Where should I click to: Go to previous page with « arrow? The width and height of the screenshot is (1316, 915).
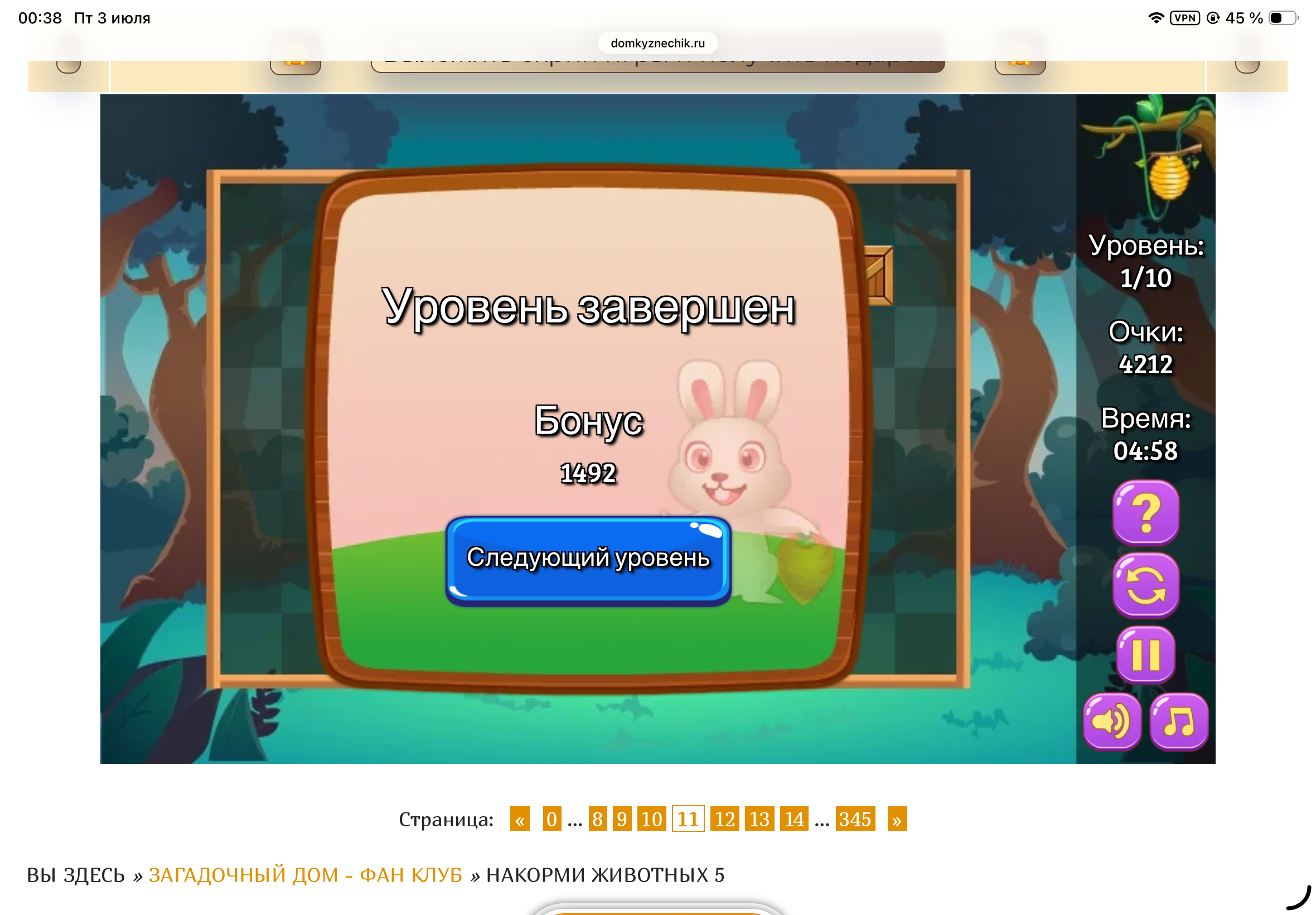[x=520, y=818]
